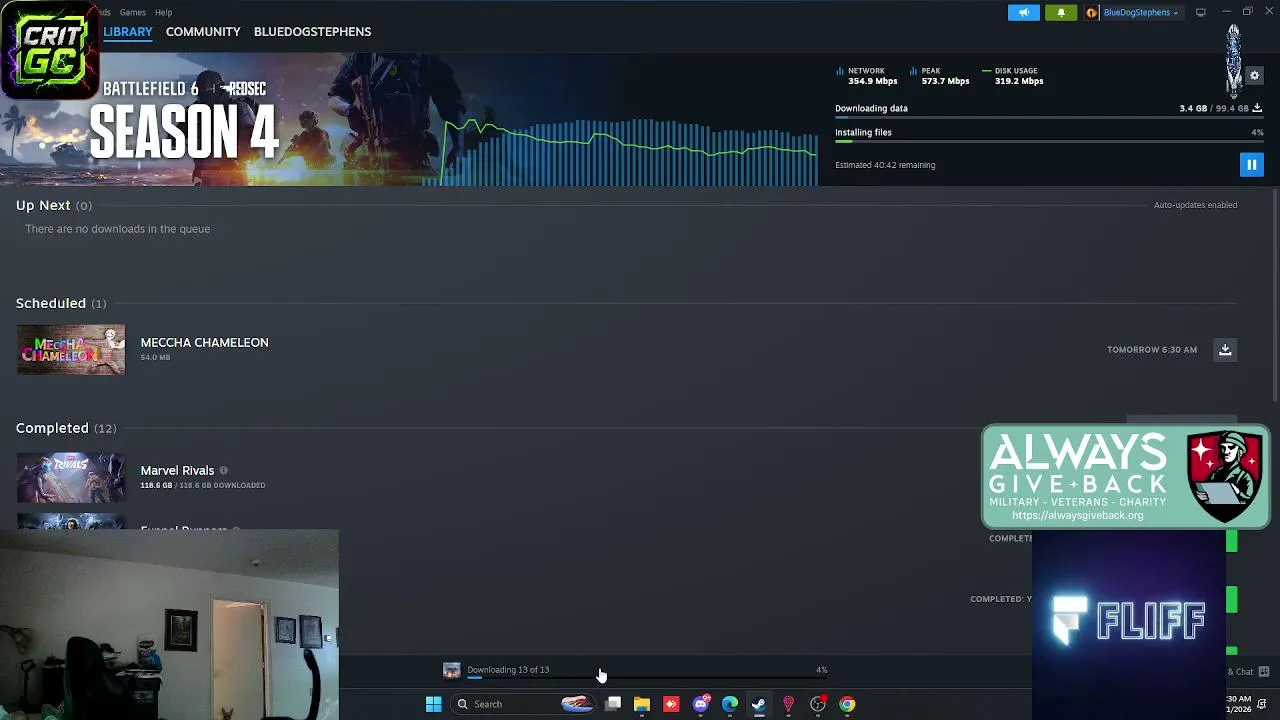The height and width of the screenshot is (720, 1280).
Task: Open the BLUEDOGSTEPHENS profile tab
Action: tap(312, 32)
